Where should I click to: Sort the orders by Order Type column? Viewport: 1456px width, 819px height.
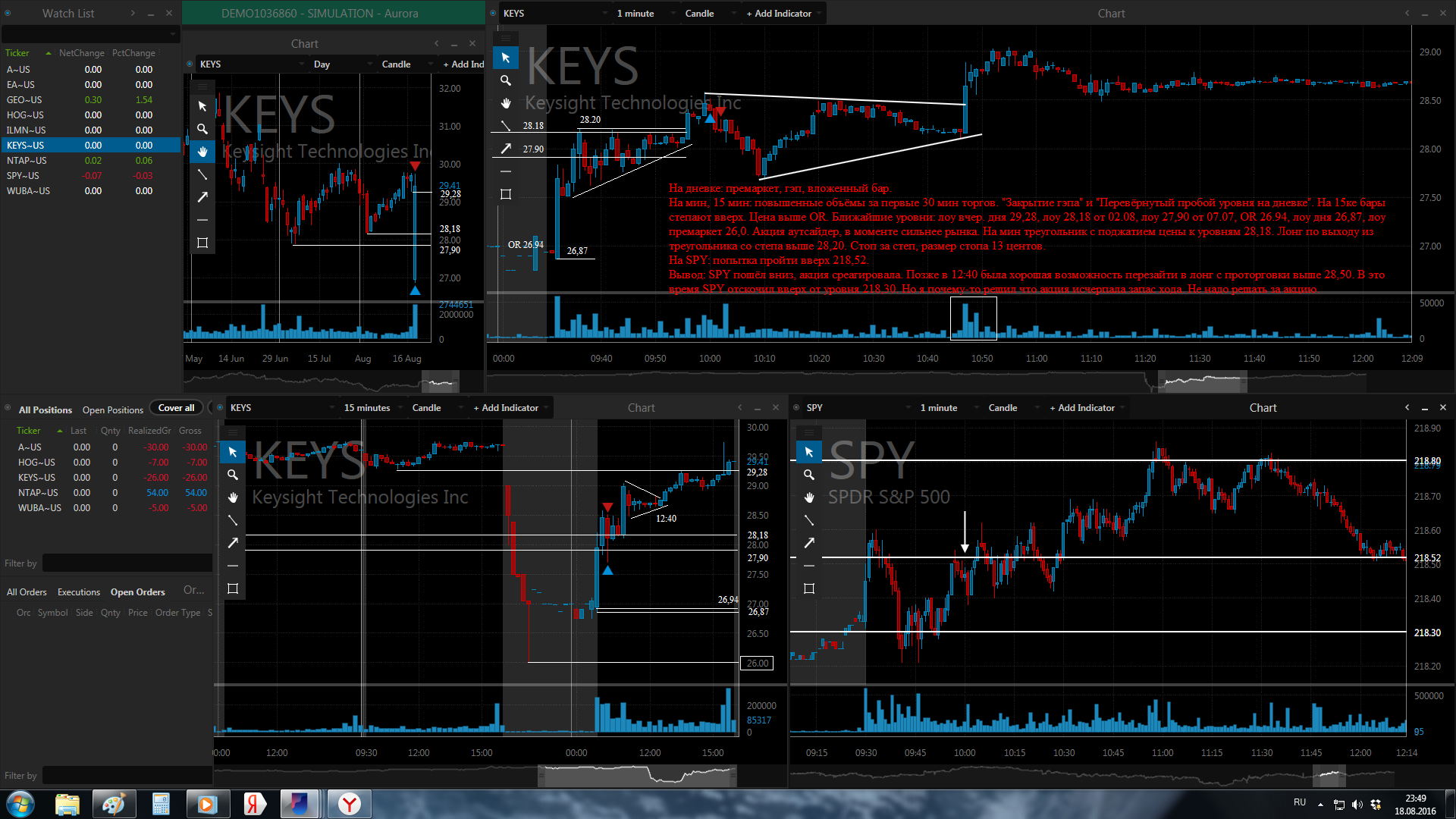pos(177,612)
